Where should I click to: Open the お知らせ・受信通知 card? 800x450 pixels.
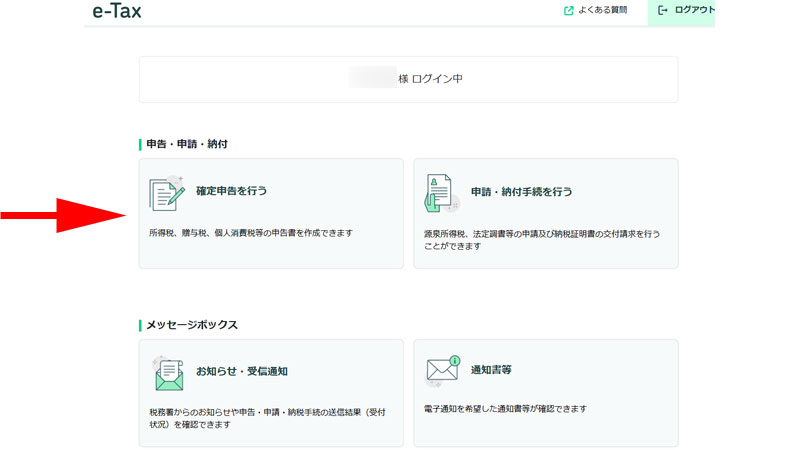(x=271, y=393)
